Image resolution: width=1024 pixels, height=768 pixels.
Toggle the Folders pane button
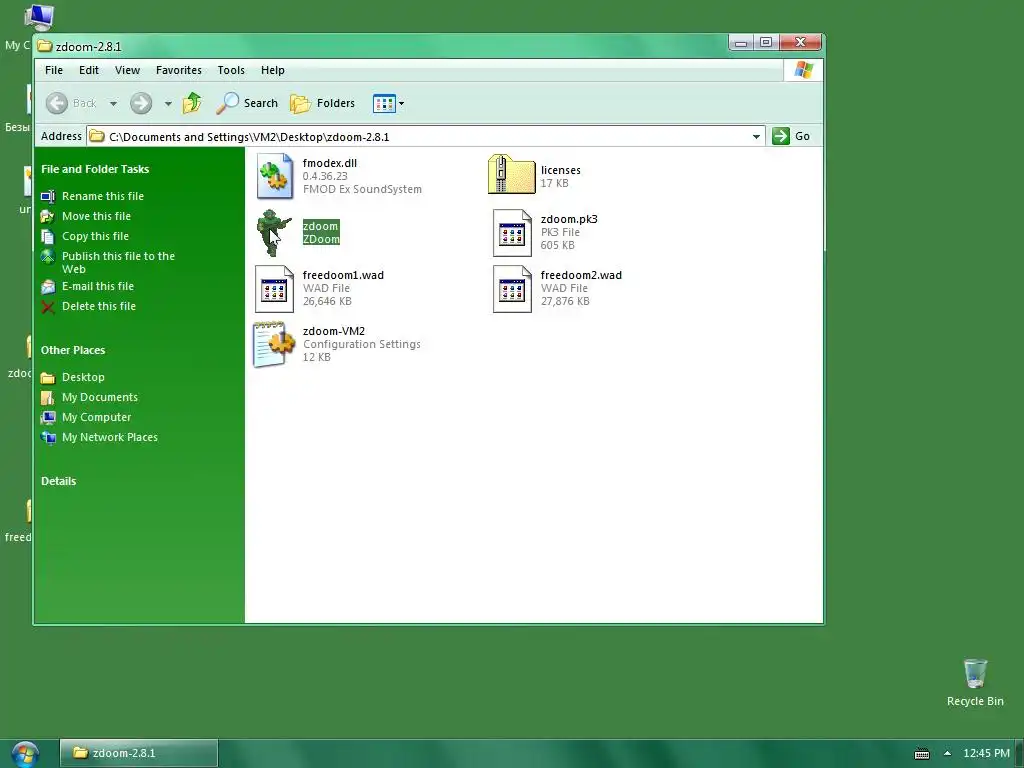[323, 103]
